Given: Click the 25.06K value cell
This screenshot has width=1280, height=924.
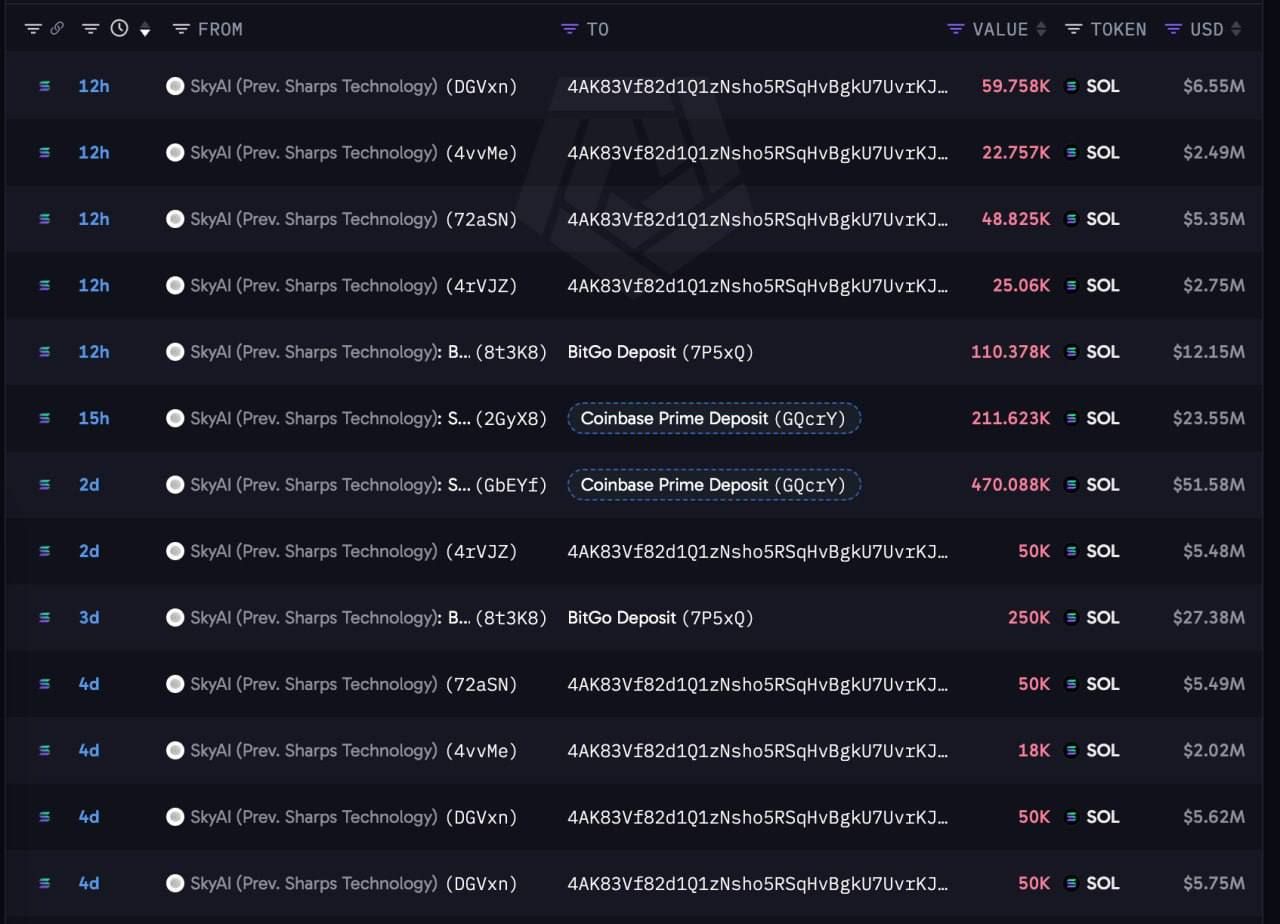Looking at the screenshot, I should 1021,285.
